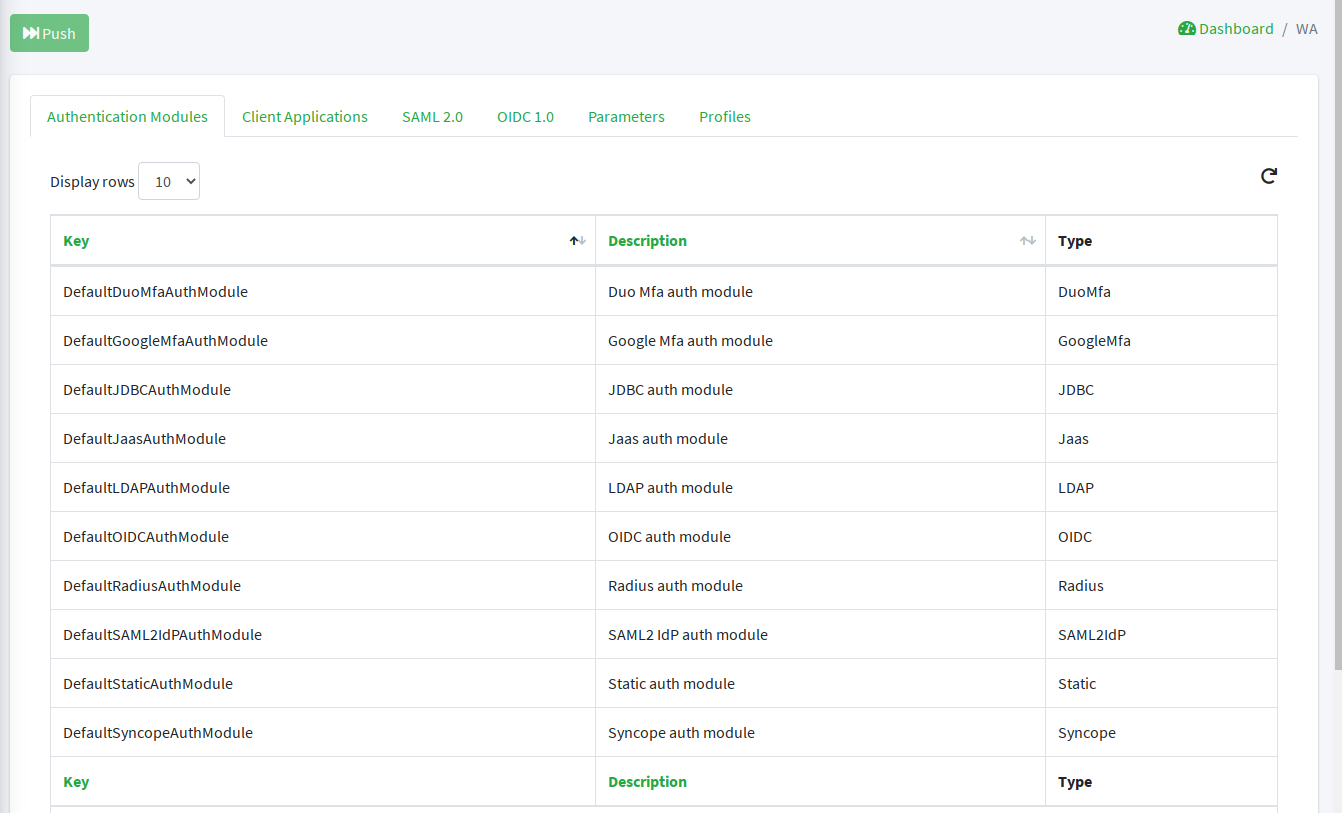1342x813 pixels.
Task: Select the DefaultDuoMfaAuthModule row
Action: point(155,292)
